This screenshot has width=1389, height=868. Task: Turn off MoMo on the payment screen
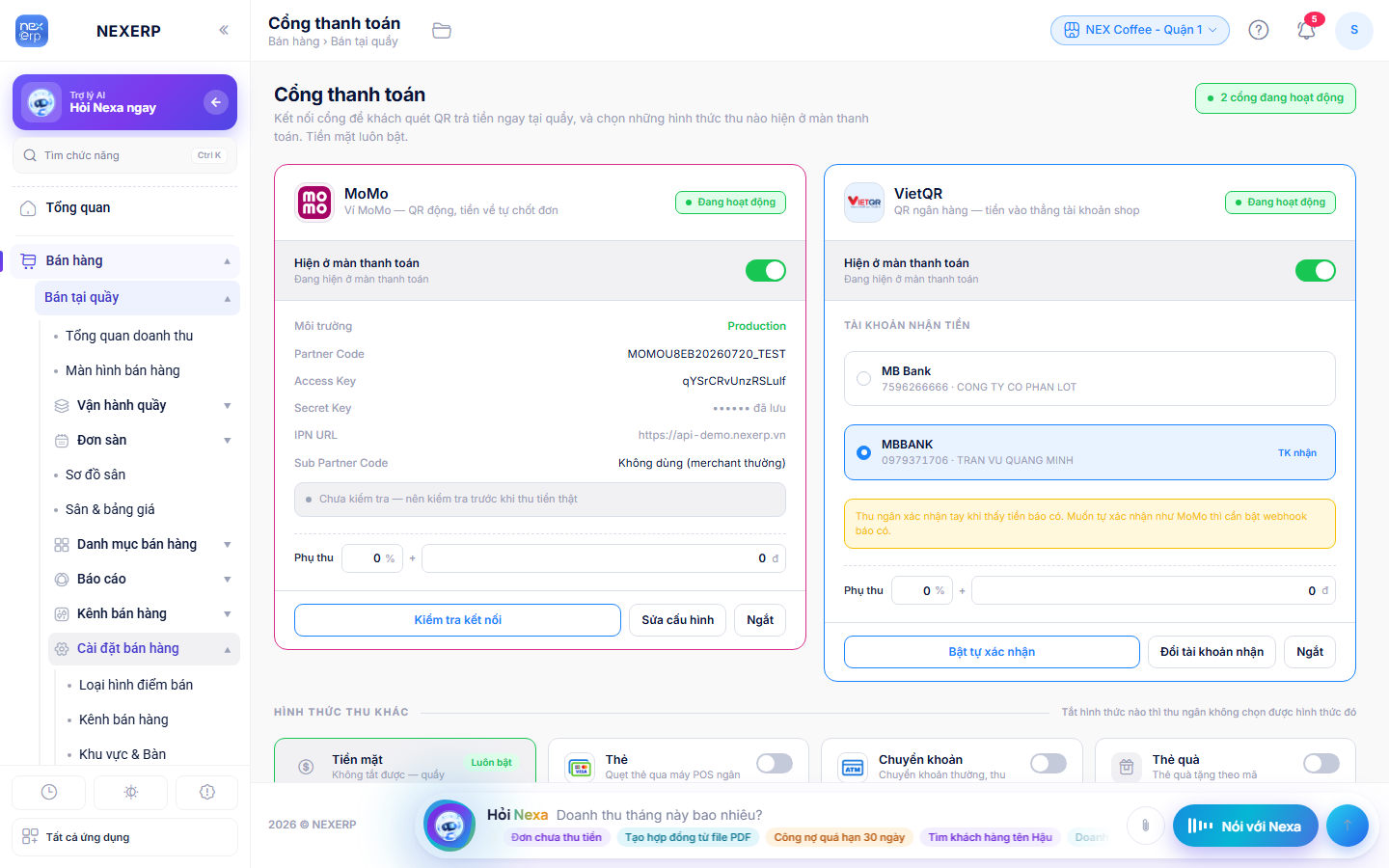(766, 271)
